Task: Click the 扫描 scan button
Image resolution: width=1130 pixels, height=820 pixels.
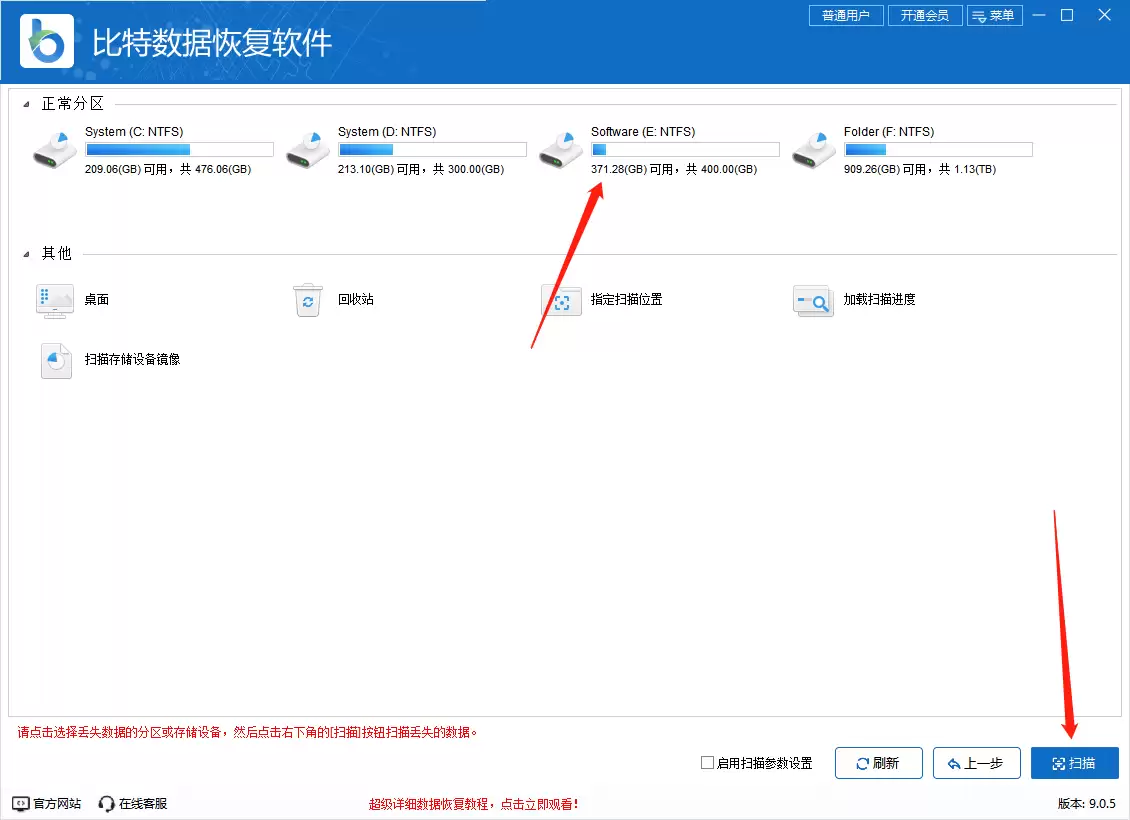Action: [x=1074, y=763]
